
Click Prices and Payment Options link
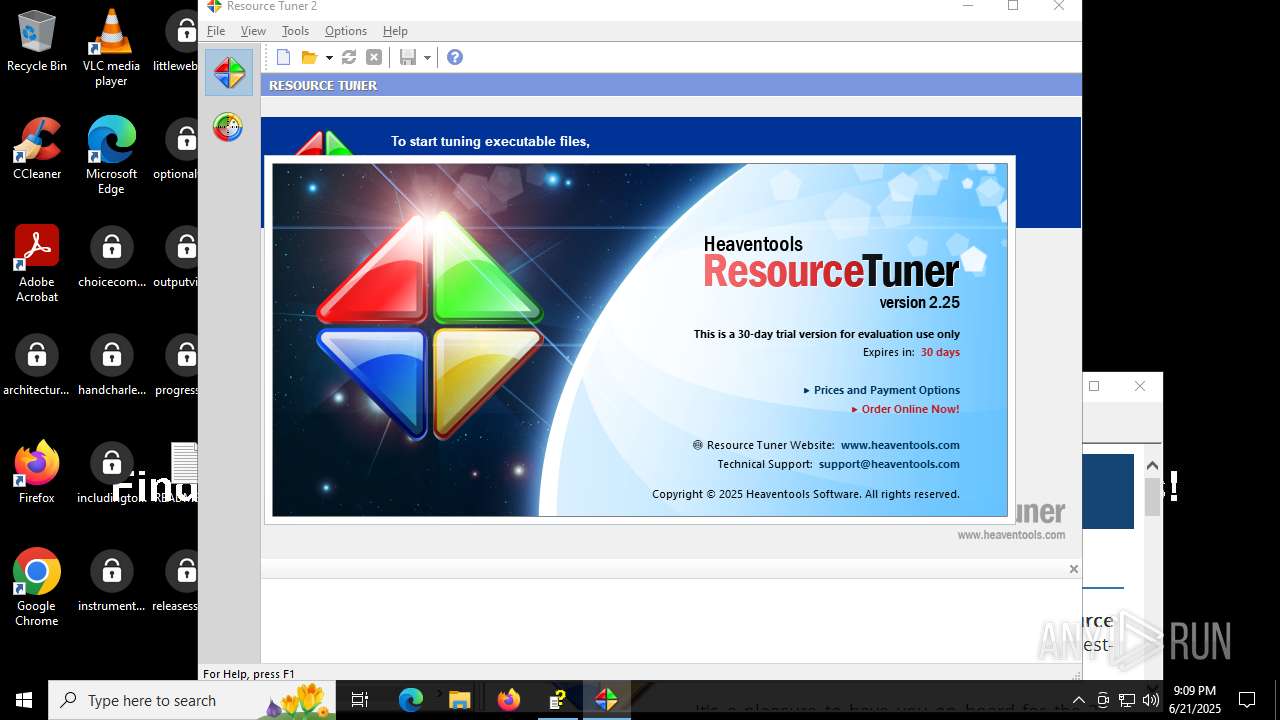(887, 390)
